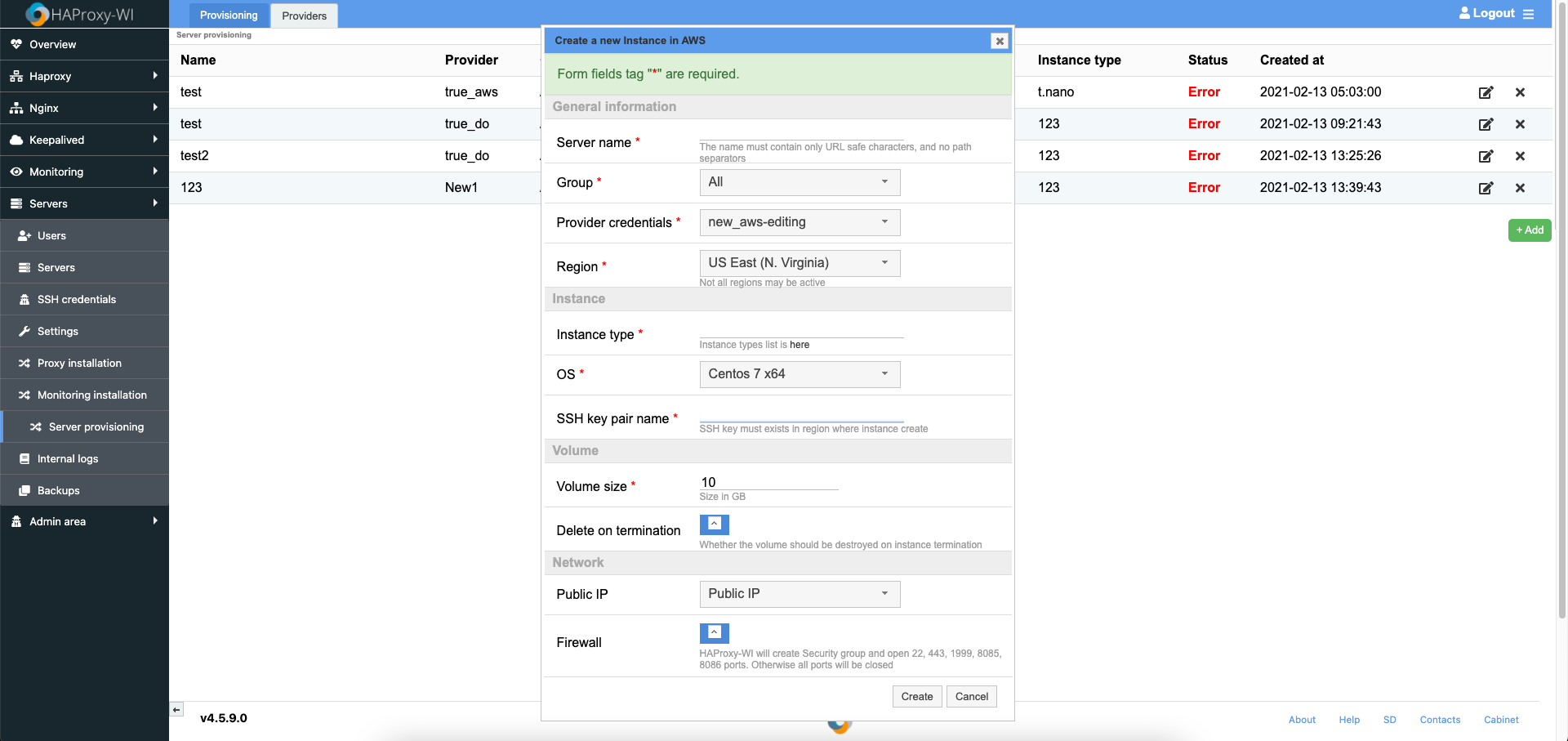Click the Servers submenu server icon
Viewport: 1568px width, 741px height.
point(24,267)
